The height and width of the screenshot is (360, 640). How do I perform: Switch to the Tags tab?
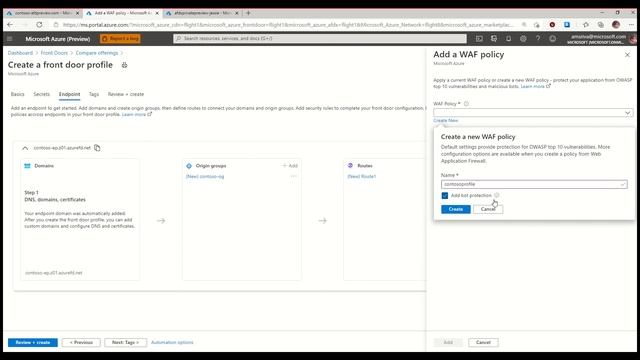click(94, 94)
